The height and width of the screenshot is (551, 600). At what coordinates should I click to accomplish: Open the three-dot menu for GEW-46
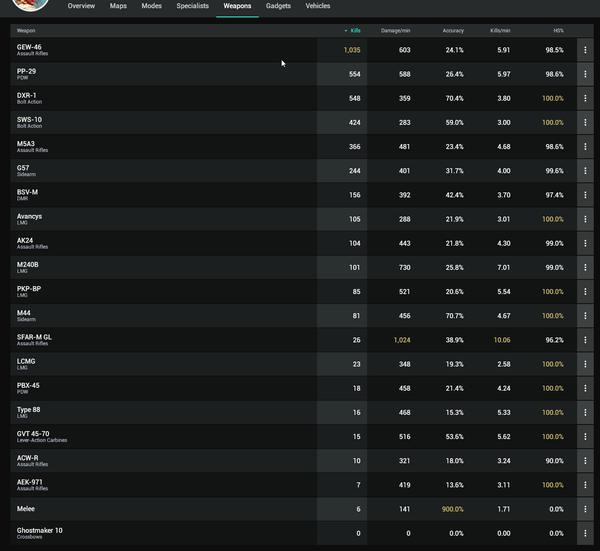(x=585, y=49)
